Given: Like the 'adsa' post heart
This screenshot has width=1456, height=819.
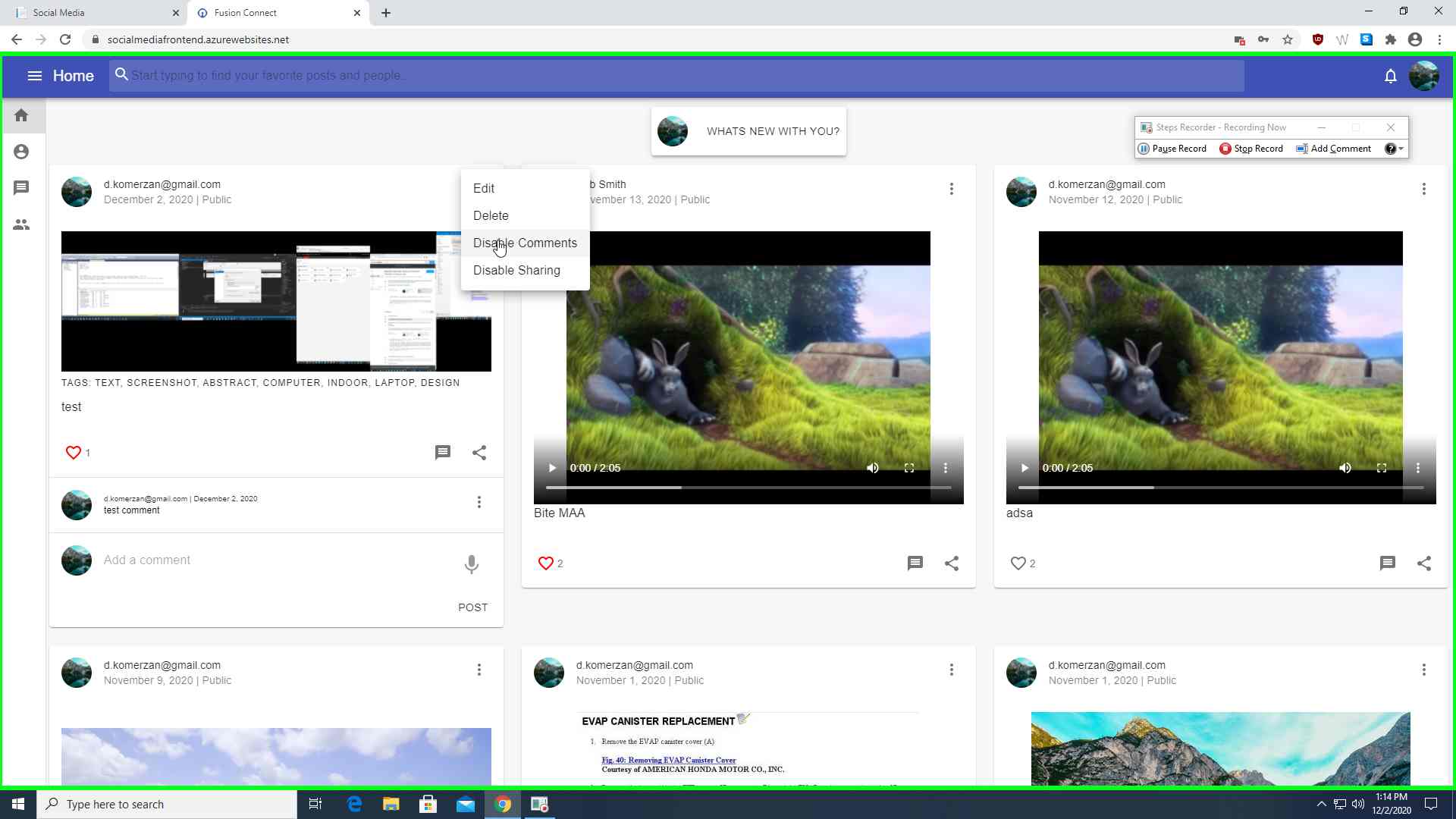Looking at the screenshot, I should (x=1018, y=563).
